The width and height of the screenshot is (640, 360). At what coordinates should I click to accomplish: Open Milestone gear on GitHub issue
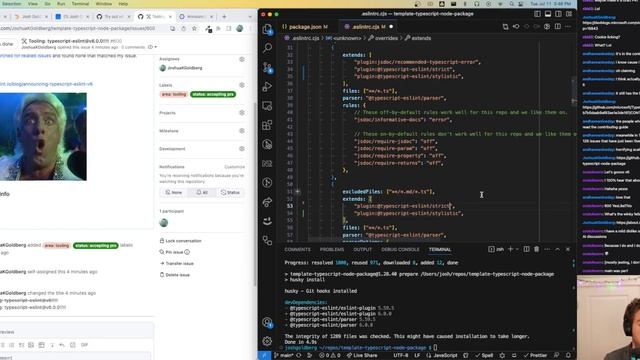[x=242, y=131]
